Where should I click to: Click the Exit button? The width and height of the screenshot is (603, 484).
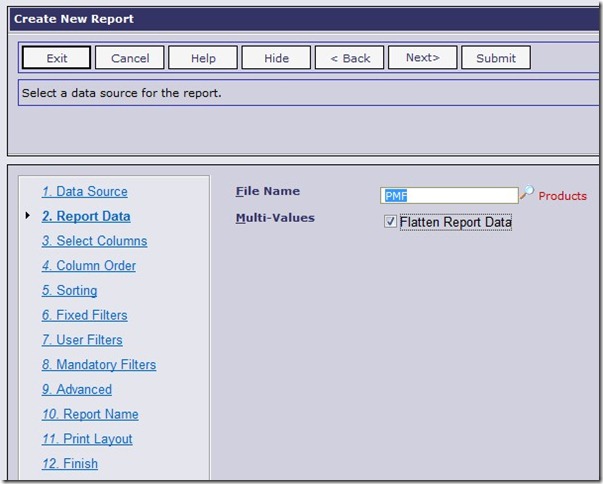click(57, 58)
